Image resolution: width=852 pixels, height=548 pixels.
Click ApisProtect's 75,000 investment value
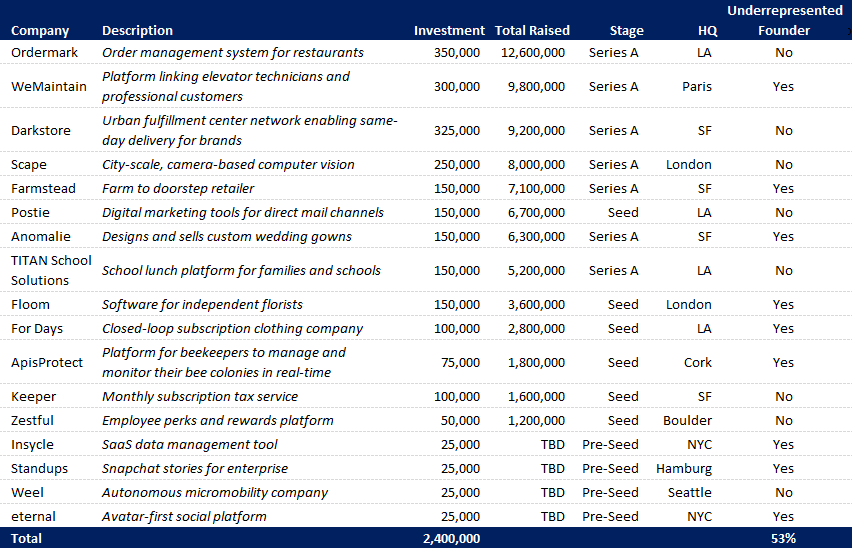point(461,362)
